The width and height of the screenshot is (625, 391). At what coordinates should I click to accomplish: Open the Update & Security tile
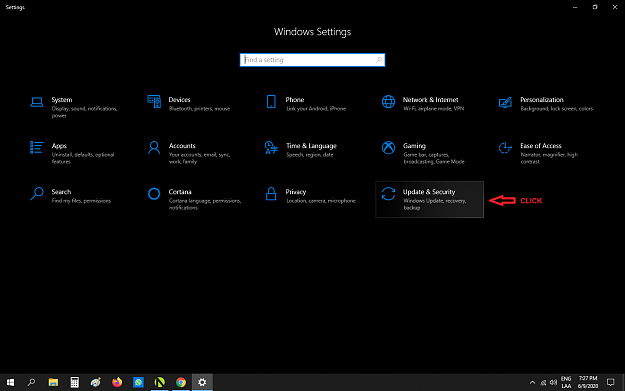point(429,199)
